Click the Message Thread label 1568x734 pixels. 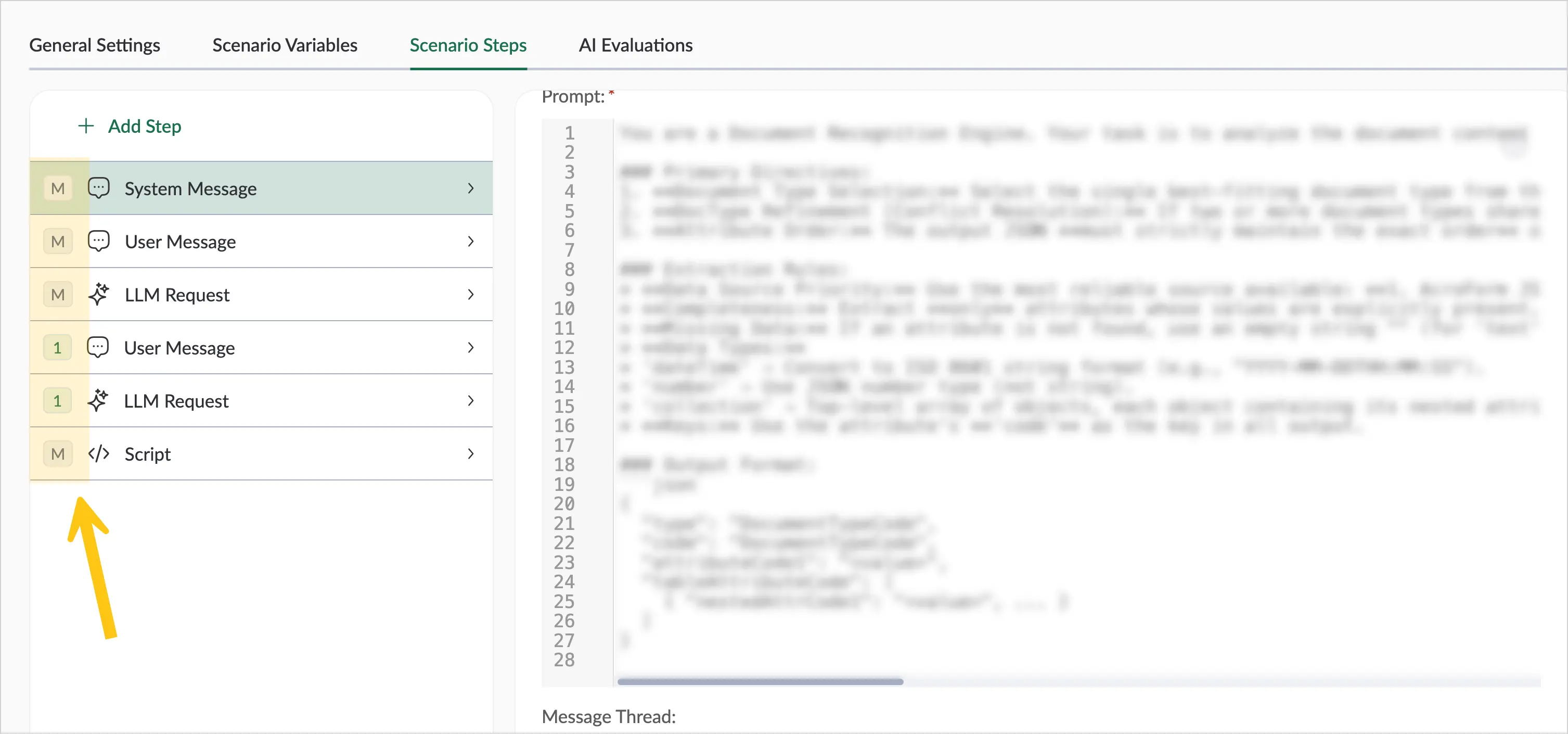pos(609,716)
